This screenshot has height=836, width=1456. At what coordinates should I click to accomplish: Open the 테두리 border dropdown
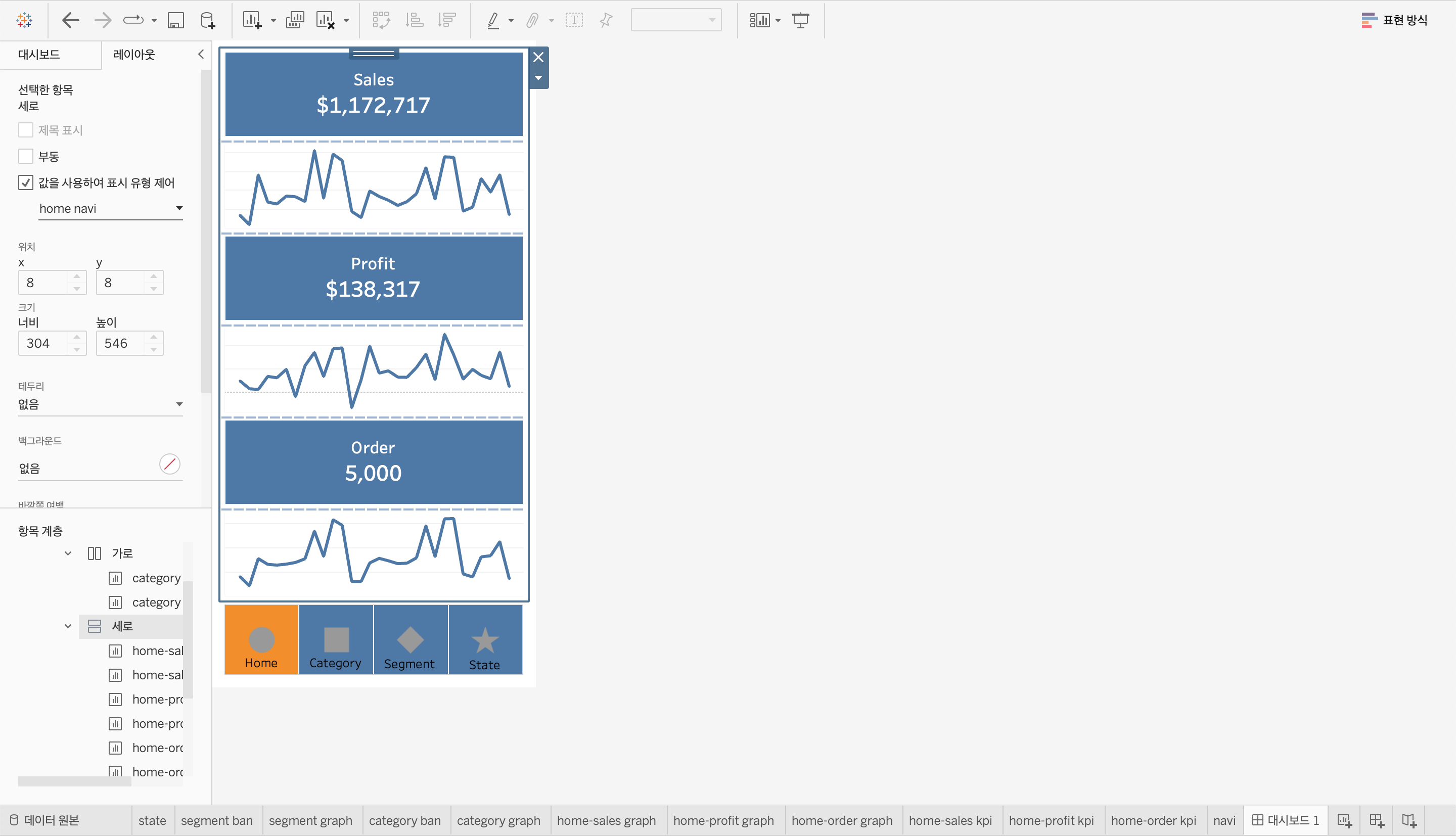pyautogui.click(x=101, y=404)
